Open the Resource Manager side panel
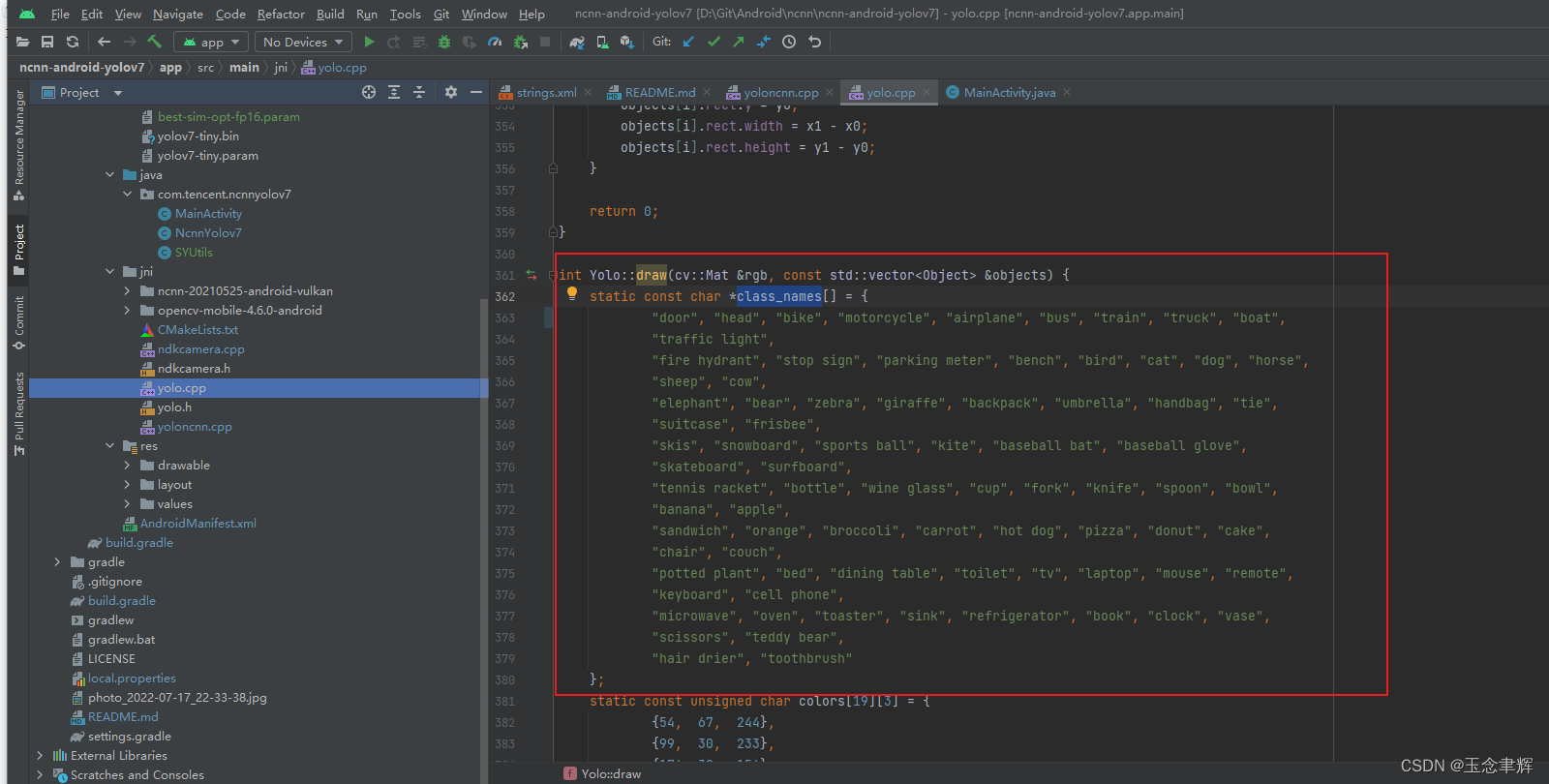Image resolution: width=1549 pixels, height=784 pixels. point(18,145)
